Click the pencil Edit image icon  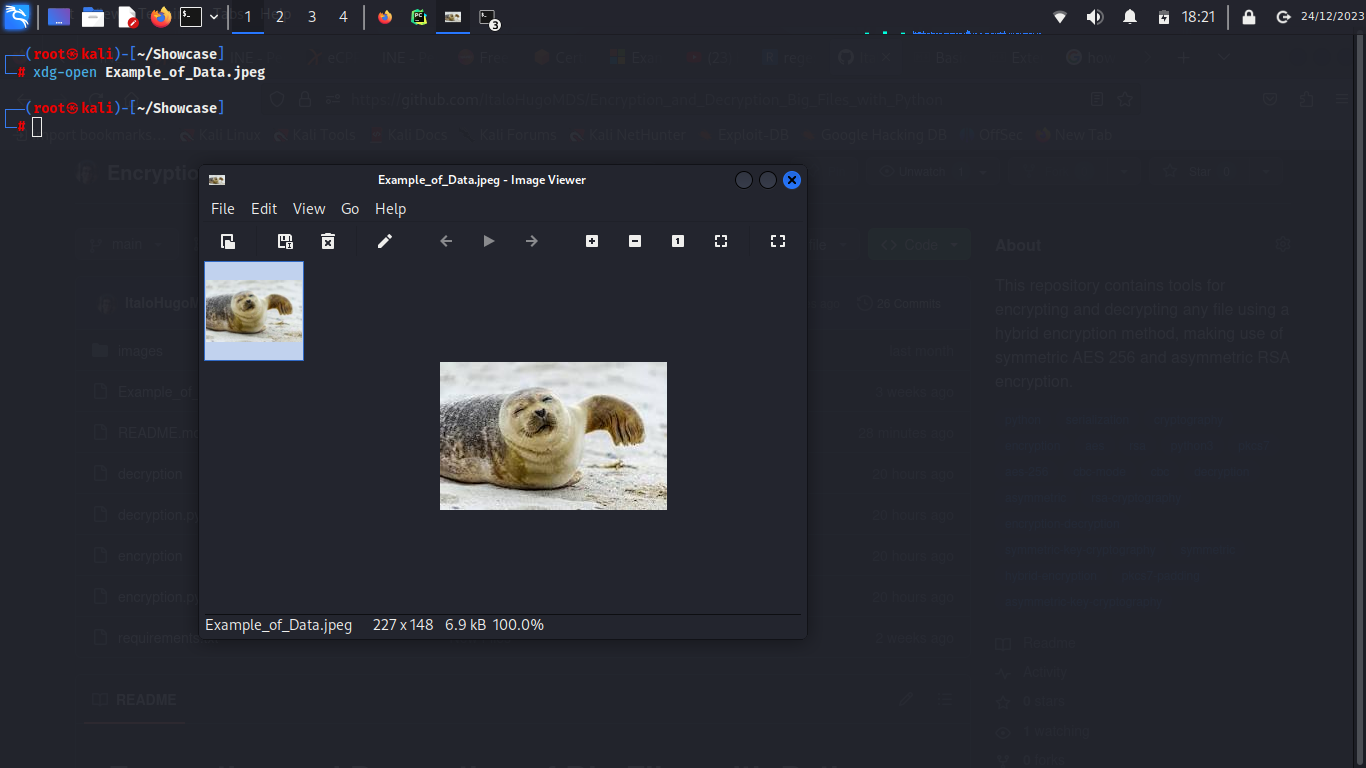pyautogui.click(x=385, y=241)
